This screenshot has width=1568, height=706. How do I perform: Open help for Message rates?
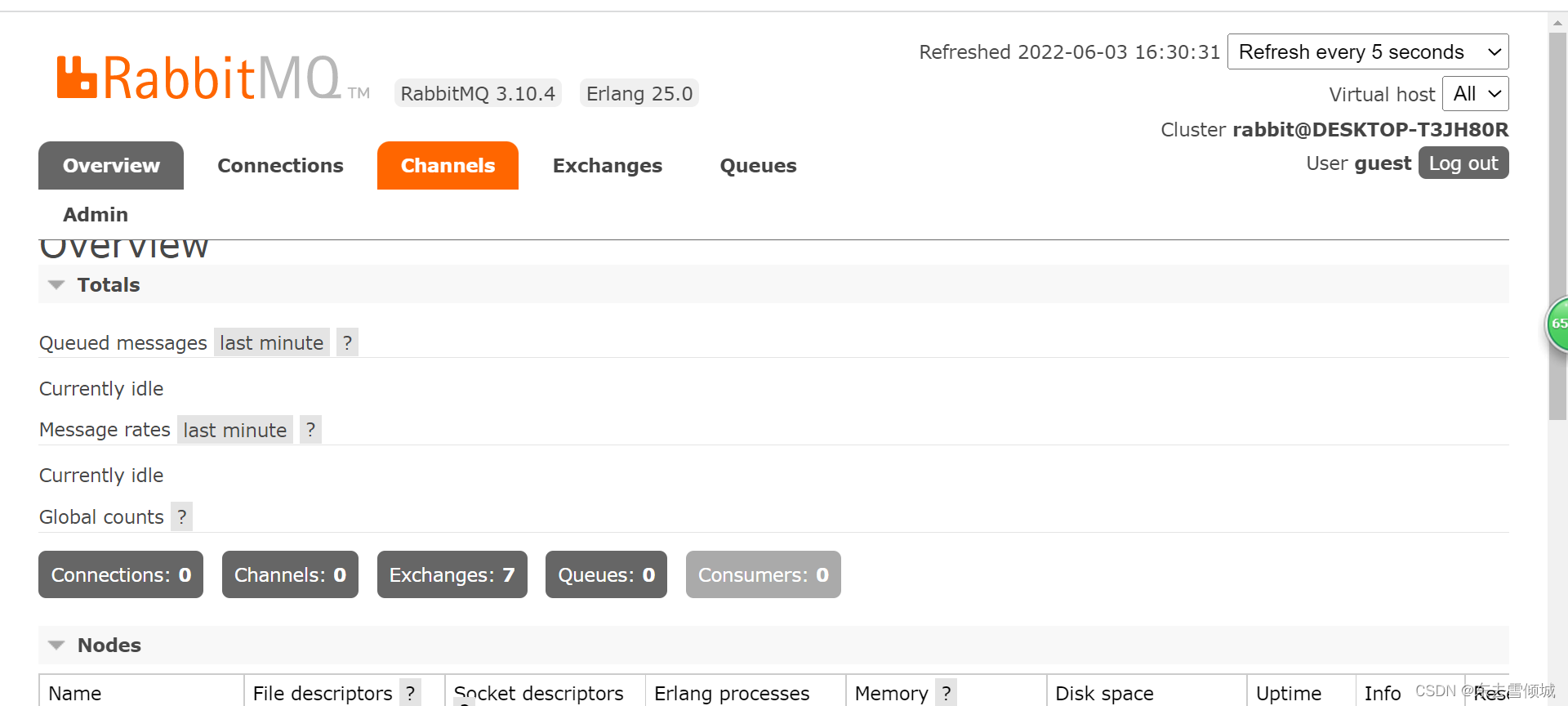point(310,430)
